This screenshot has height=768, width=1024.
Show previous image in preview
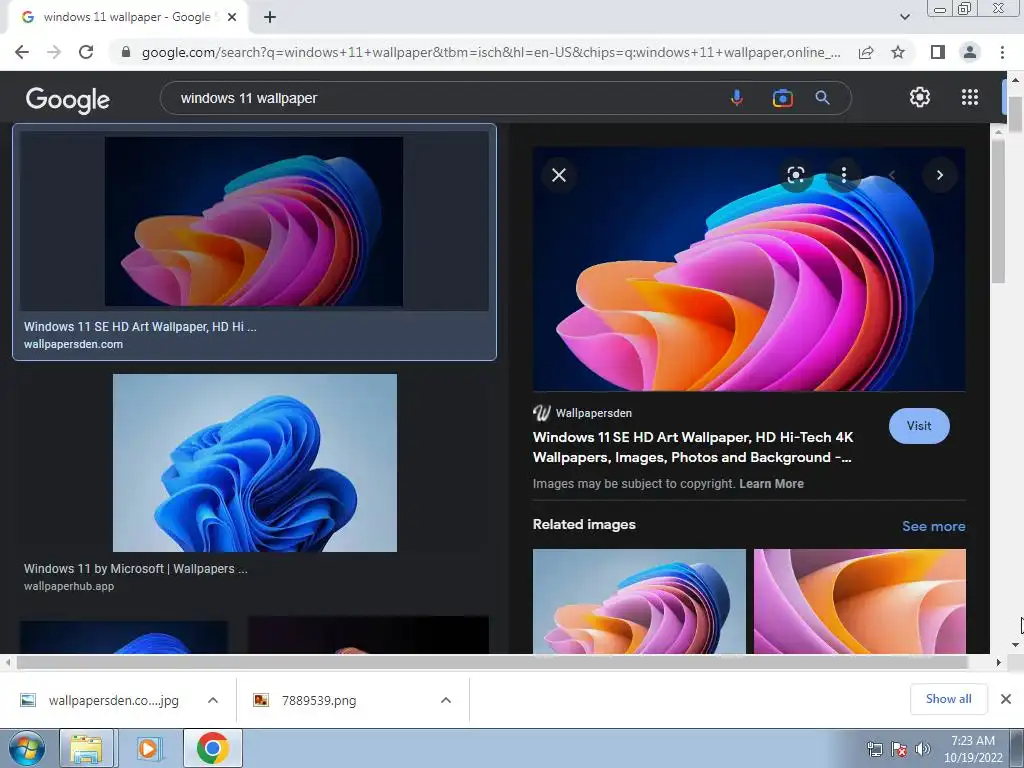coord(892,175)
